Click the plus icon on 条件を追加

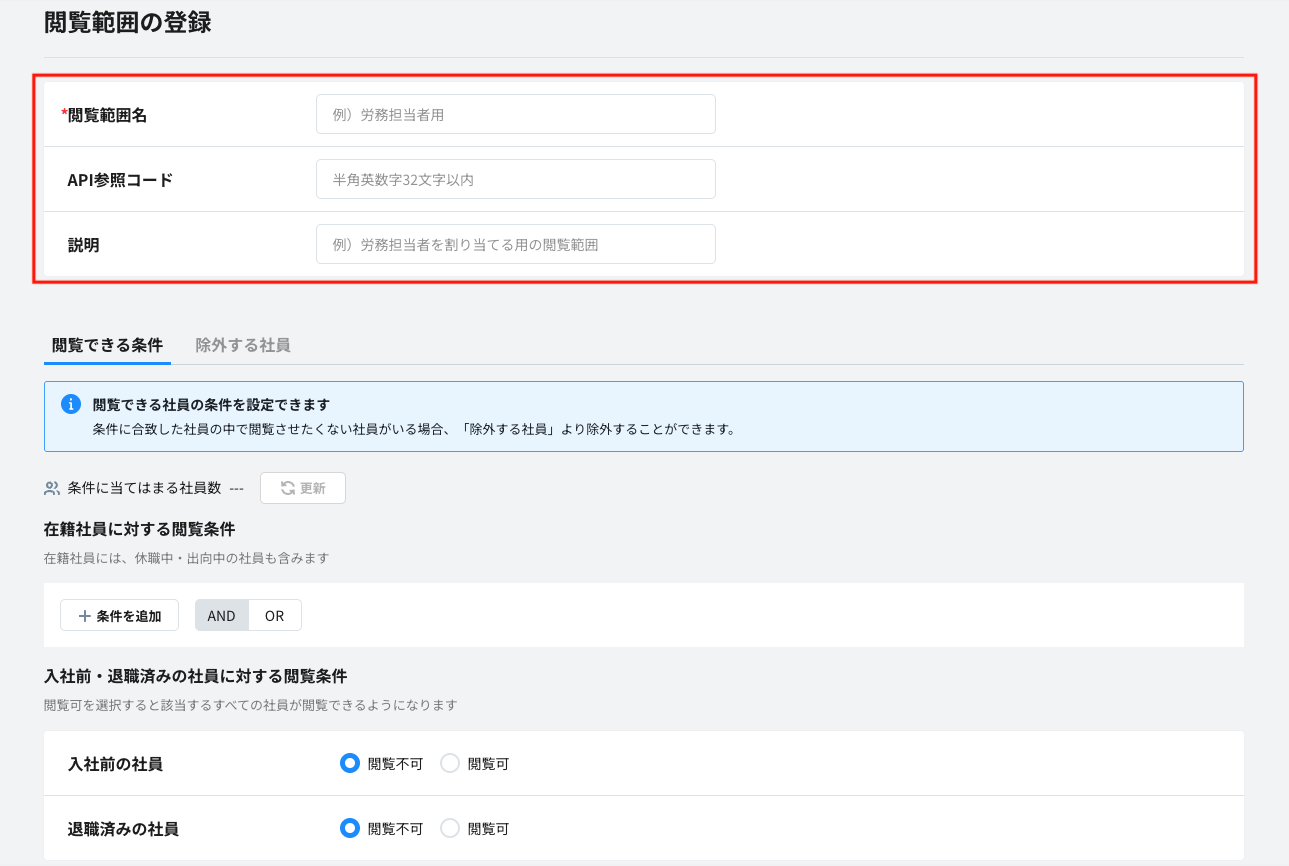pos(84,616)
